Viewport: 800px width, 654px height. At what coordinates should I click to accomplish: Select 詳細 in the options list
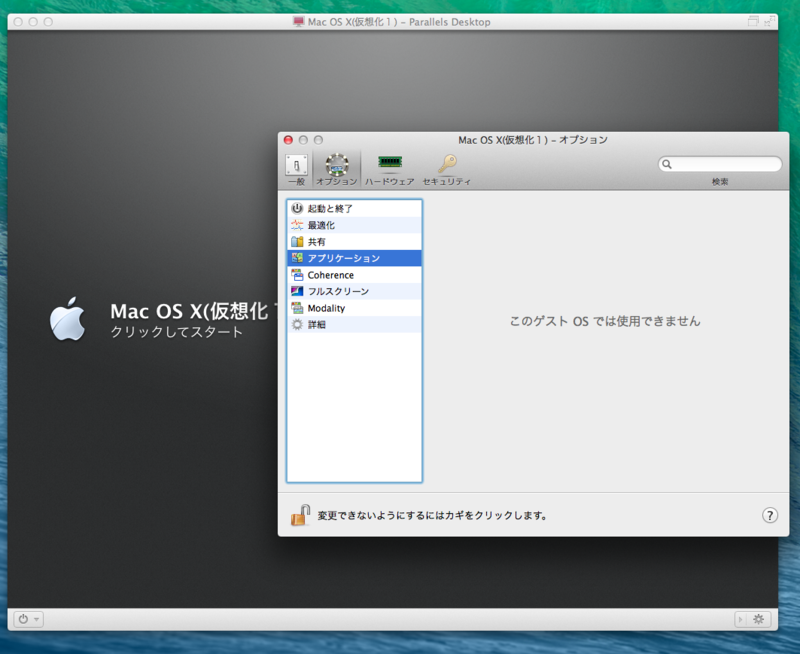pyautogui.click(x=354, y=324)
